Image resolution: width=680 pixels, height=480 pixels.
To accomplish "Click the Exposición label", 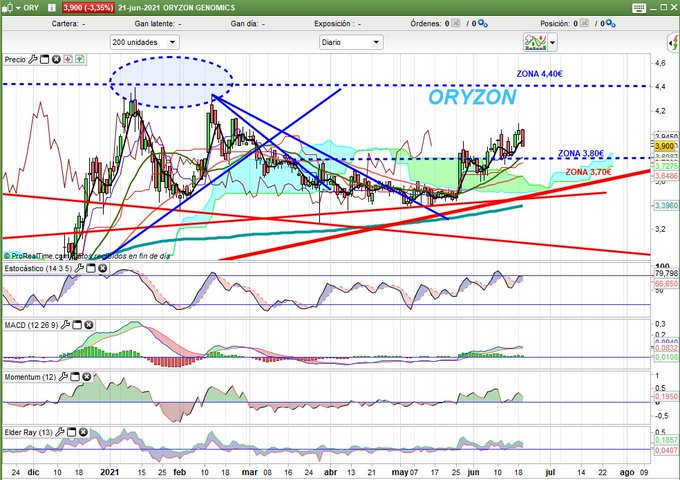I will [333, 24].
